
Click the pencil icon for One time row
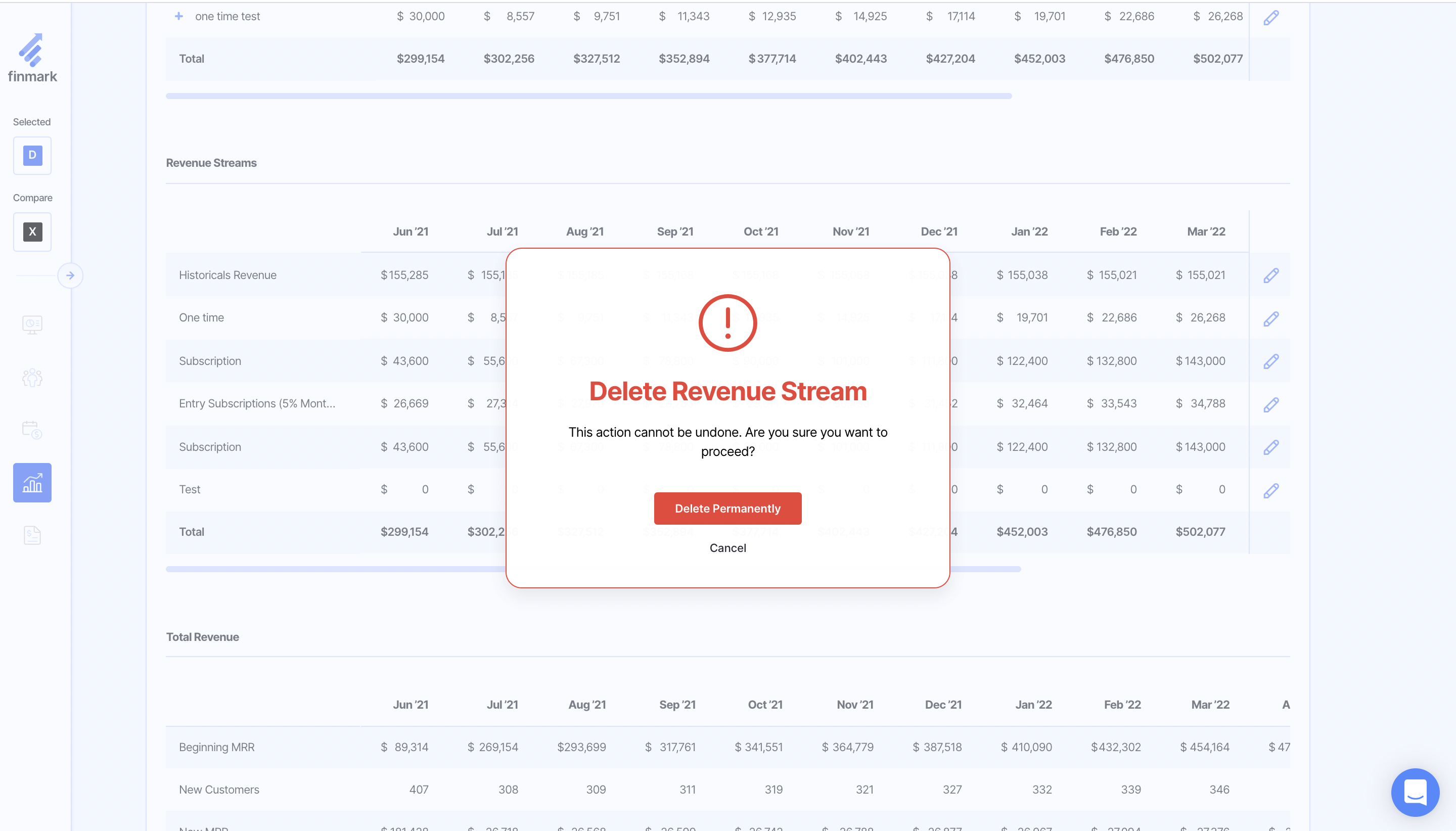[1270, 318]
